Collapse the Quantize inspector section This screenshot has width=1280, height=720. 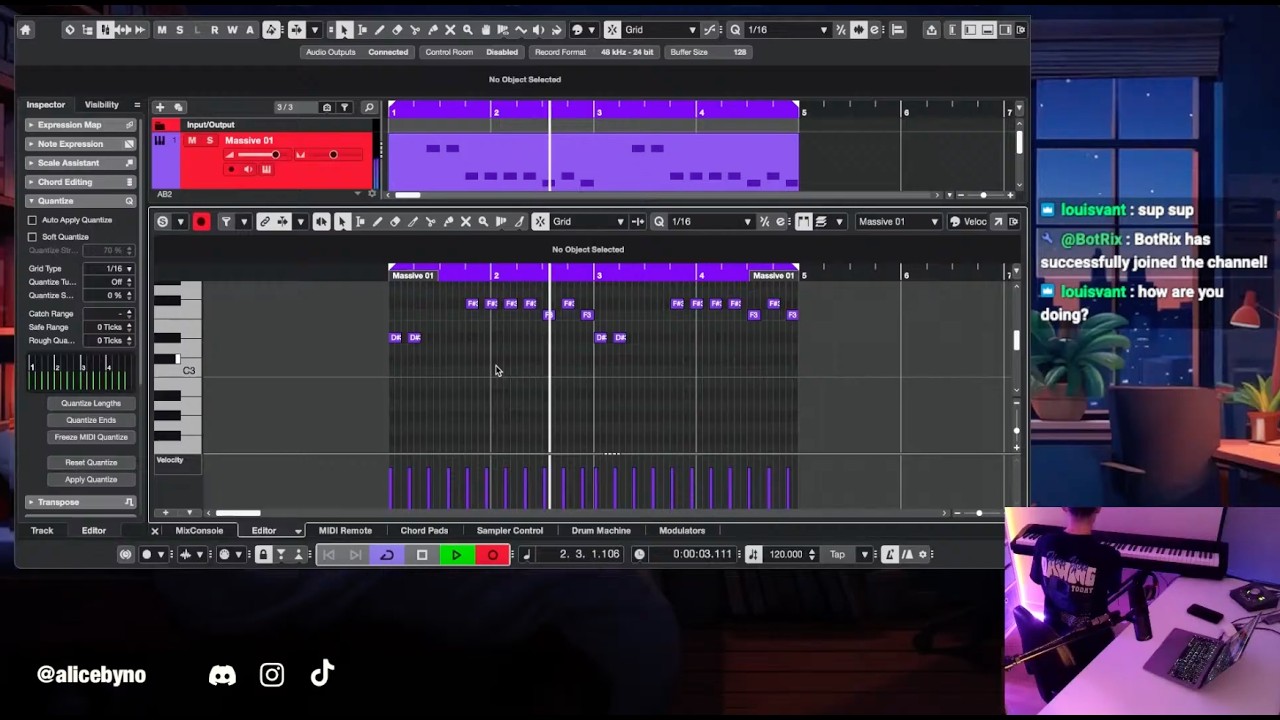[x=80, y=201]
